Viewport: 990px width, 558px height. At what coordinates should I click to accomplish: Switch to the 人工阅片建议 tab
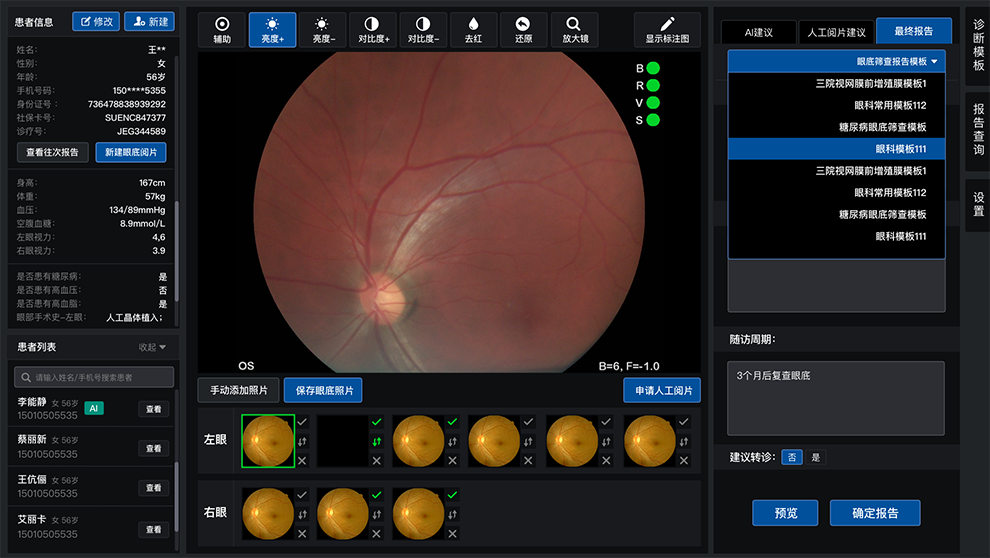[836, 32]
